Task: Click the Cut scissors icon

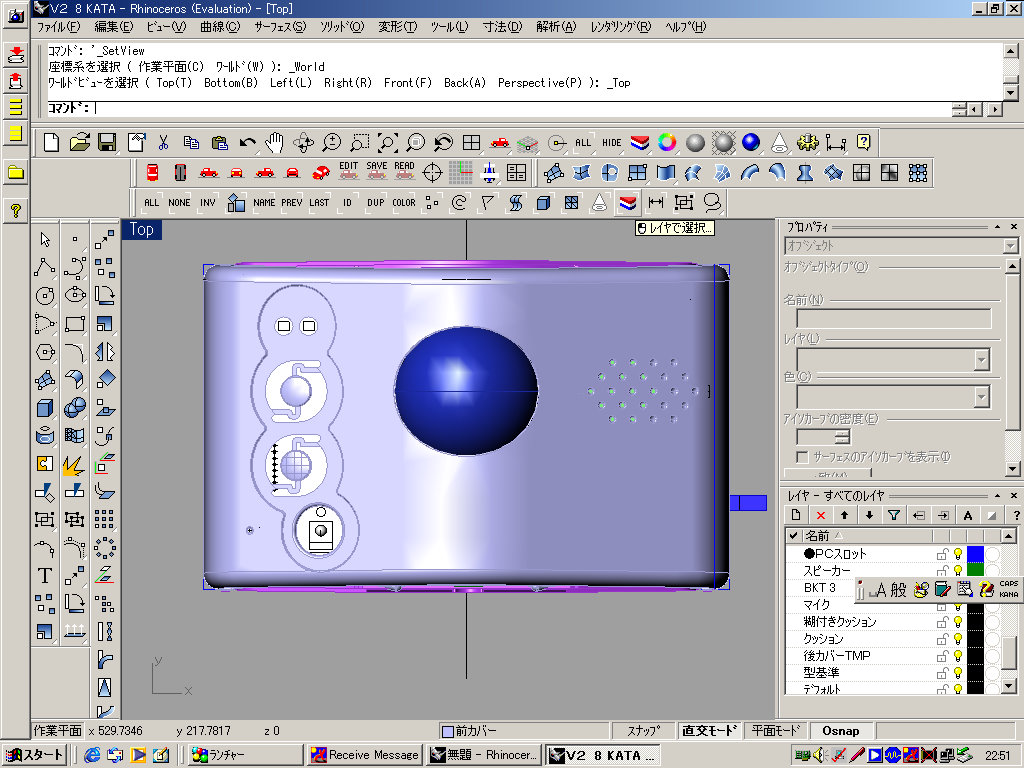Action: click(x=163, y=143)
